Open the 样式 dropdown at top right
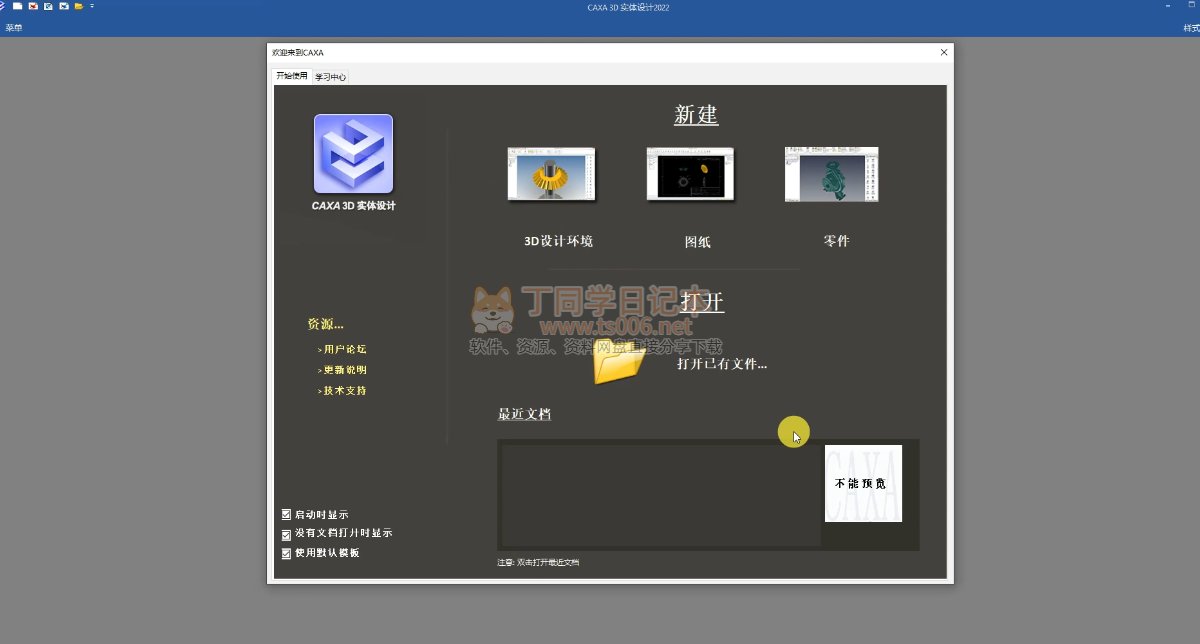This screenshot has height=644, width=1200. click(1190, 28)
